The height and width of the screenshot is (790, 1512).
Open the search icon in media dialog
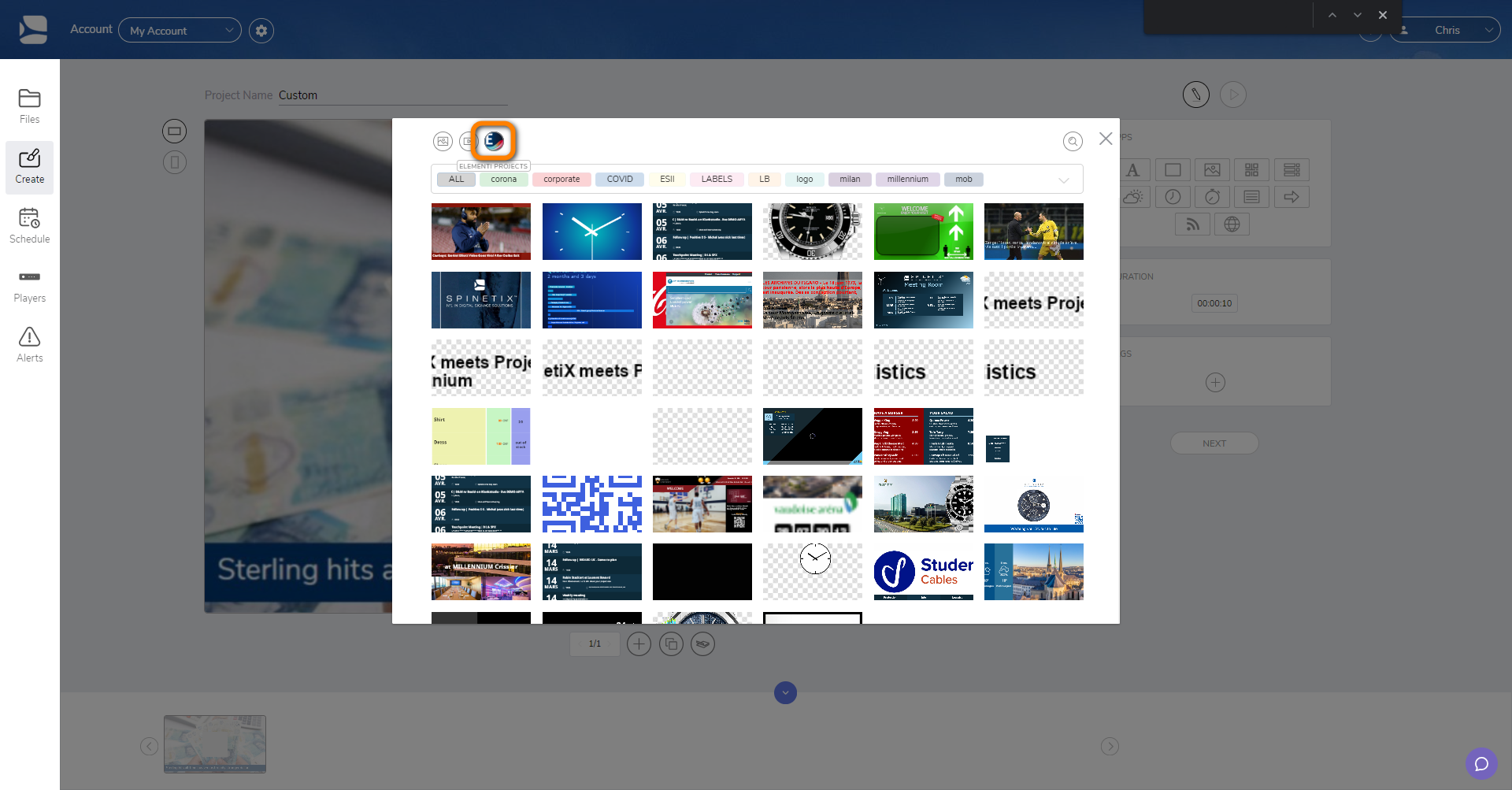pyautogui.click(x=1073, y=141)
